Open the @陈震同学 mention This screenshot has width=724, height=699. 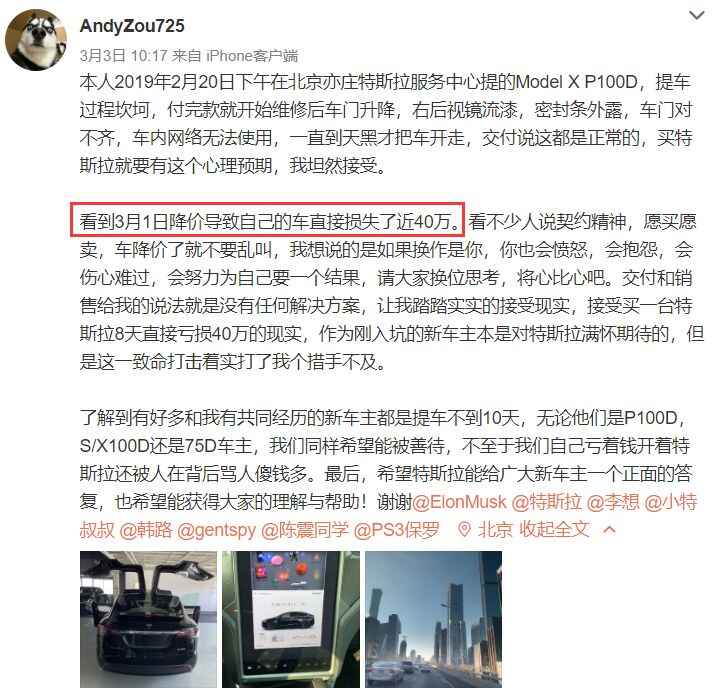pos(305,530)
